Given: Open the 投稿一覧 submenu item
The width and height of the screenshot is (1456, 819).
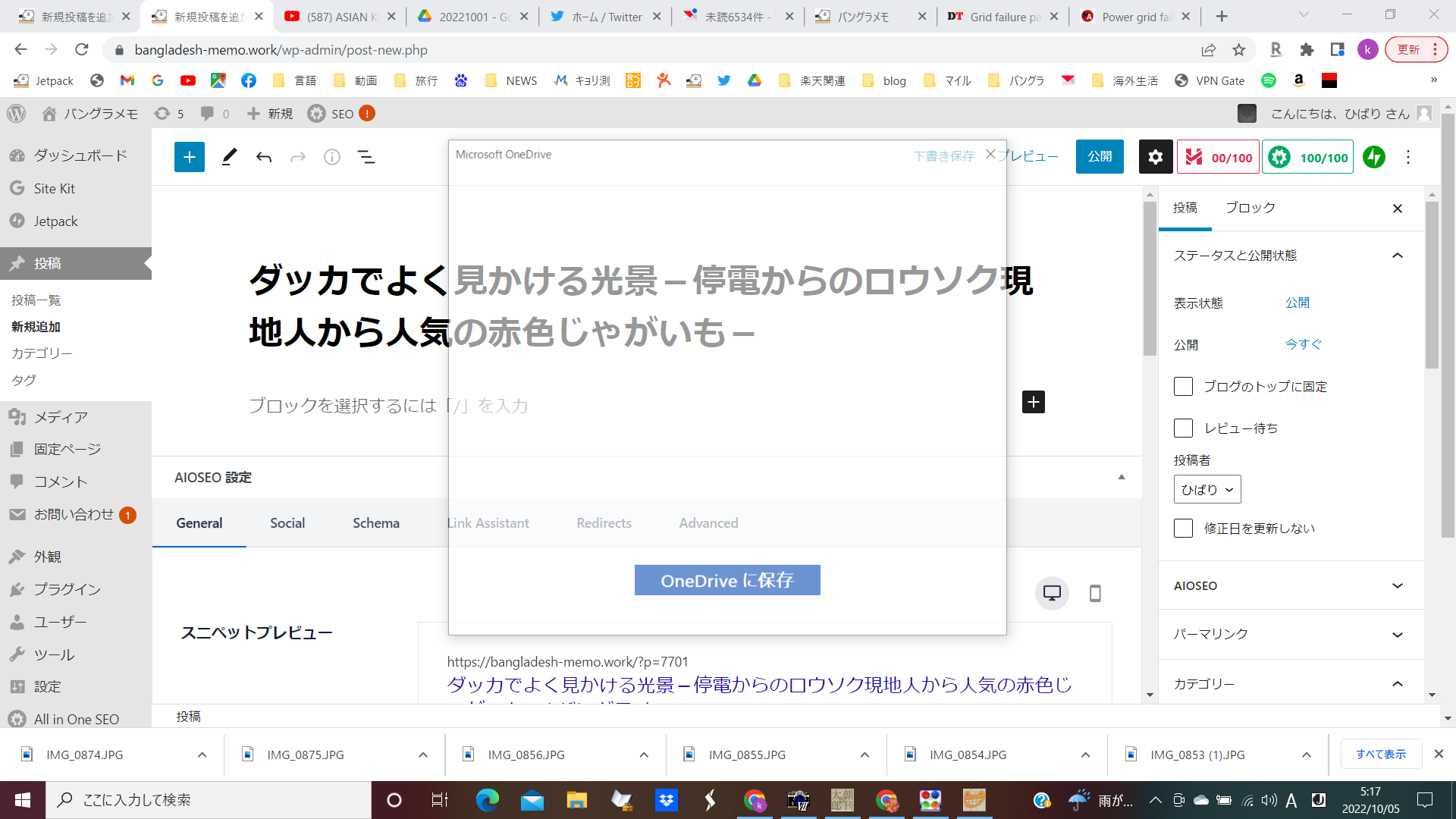Looking at the screenshot, I should 36,300.
